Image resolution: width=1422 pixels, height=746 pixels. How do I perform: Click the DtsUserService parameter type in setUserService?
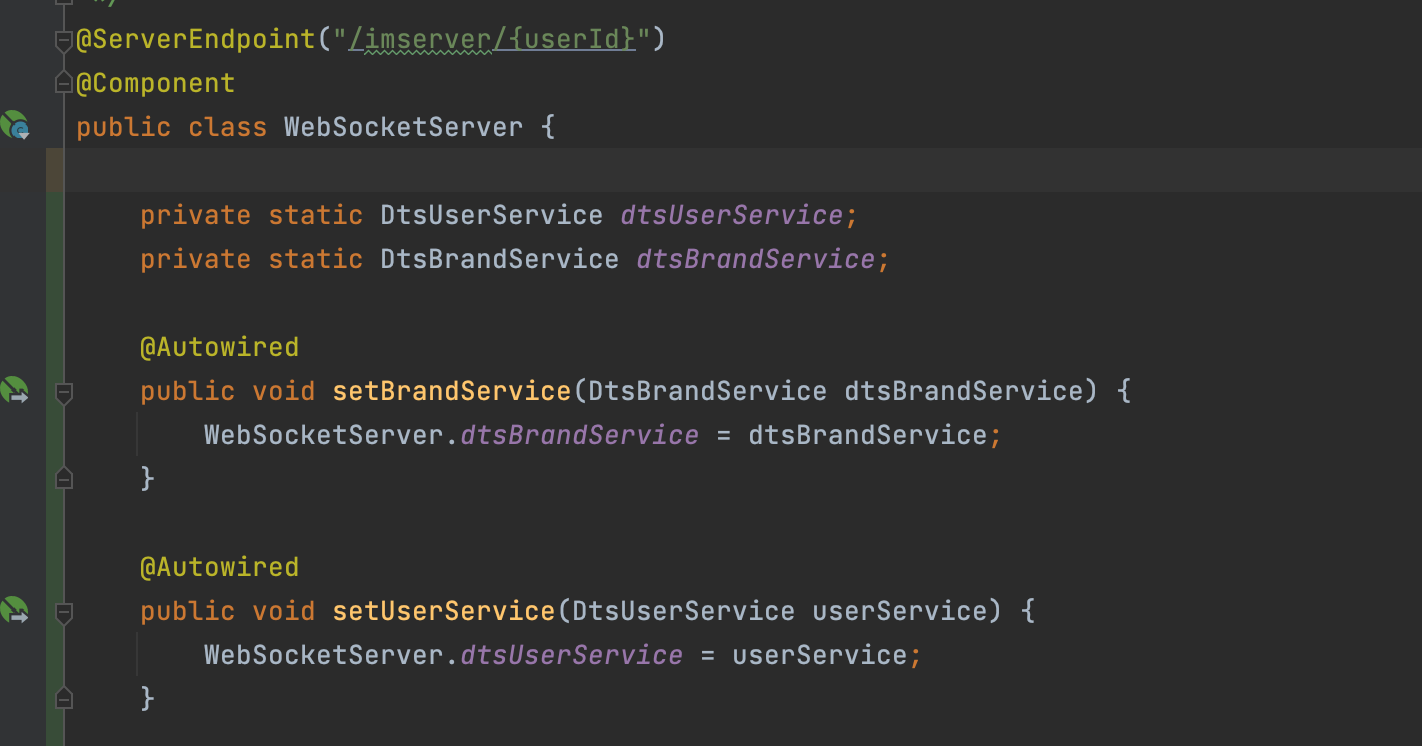tap(683, 611)
